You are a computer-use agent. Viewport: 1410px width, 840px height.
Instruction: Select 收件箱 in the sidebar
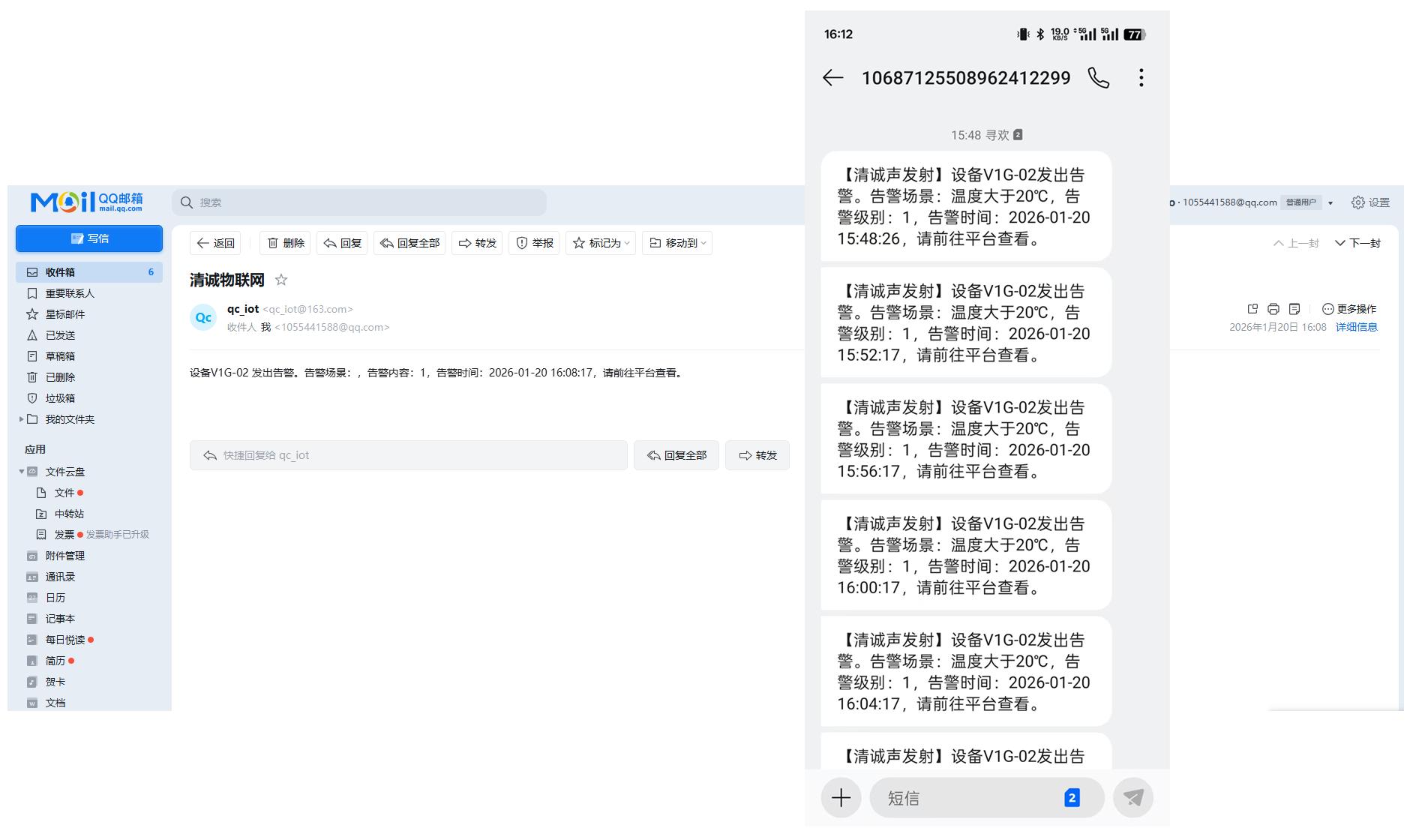(x=60, y=271)
